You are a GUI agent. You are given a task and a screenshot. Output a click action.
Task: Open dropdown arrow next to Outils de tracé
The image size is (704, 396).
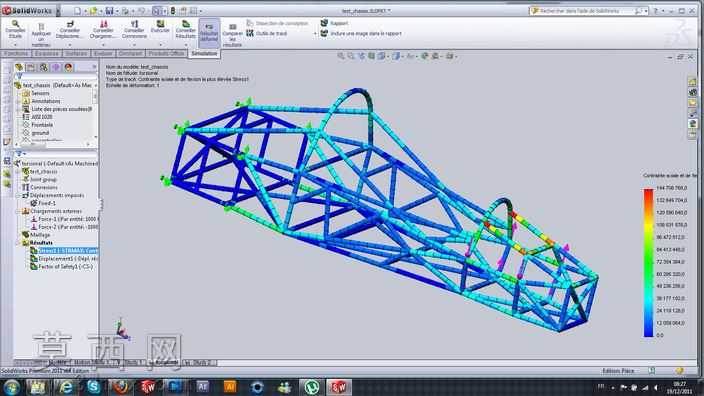[315, 34]
